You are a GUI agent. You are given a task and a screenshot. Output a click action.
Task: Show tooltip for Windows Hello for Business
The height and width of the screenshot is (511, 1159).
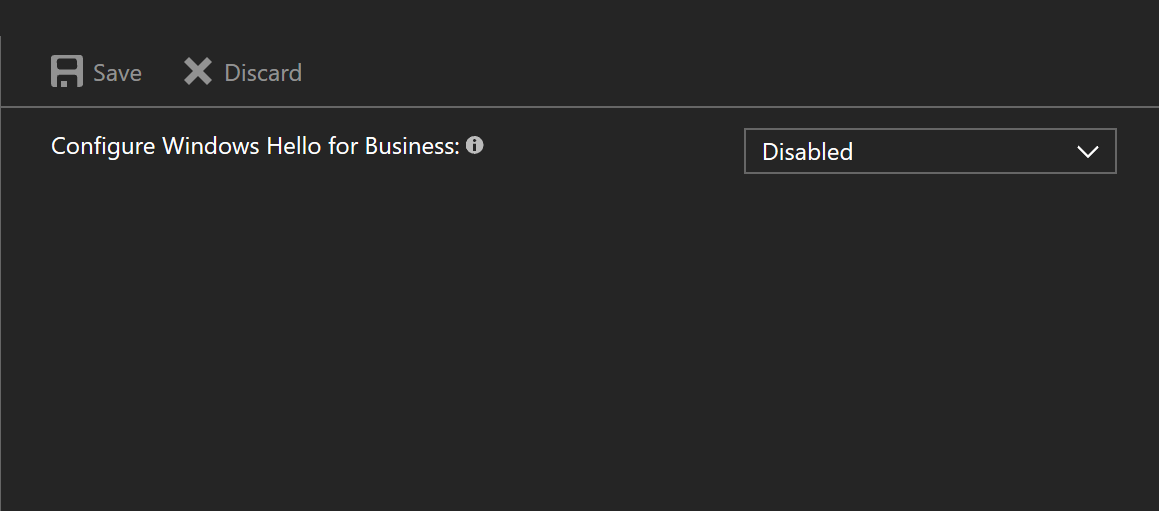pyautogui.click(x=475, y=146)
